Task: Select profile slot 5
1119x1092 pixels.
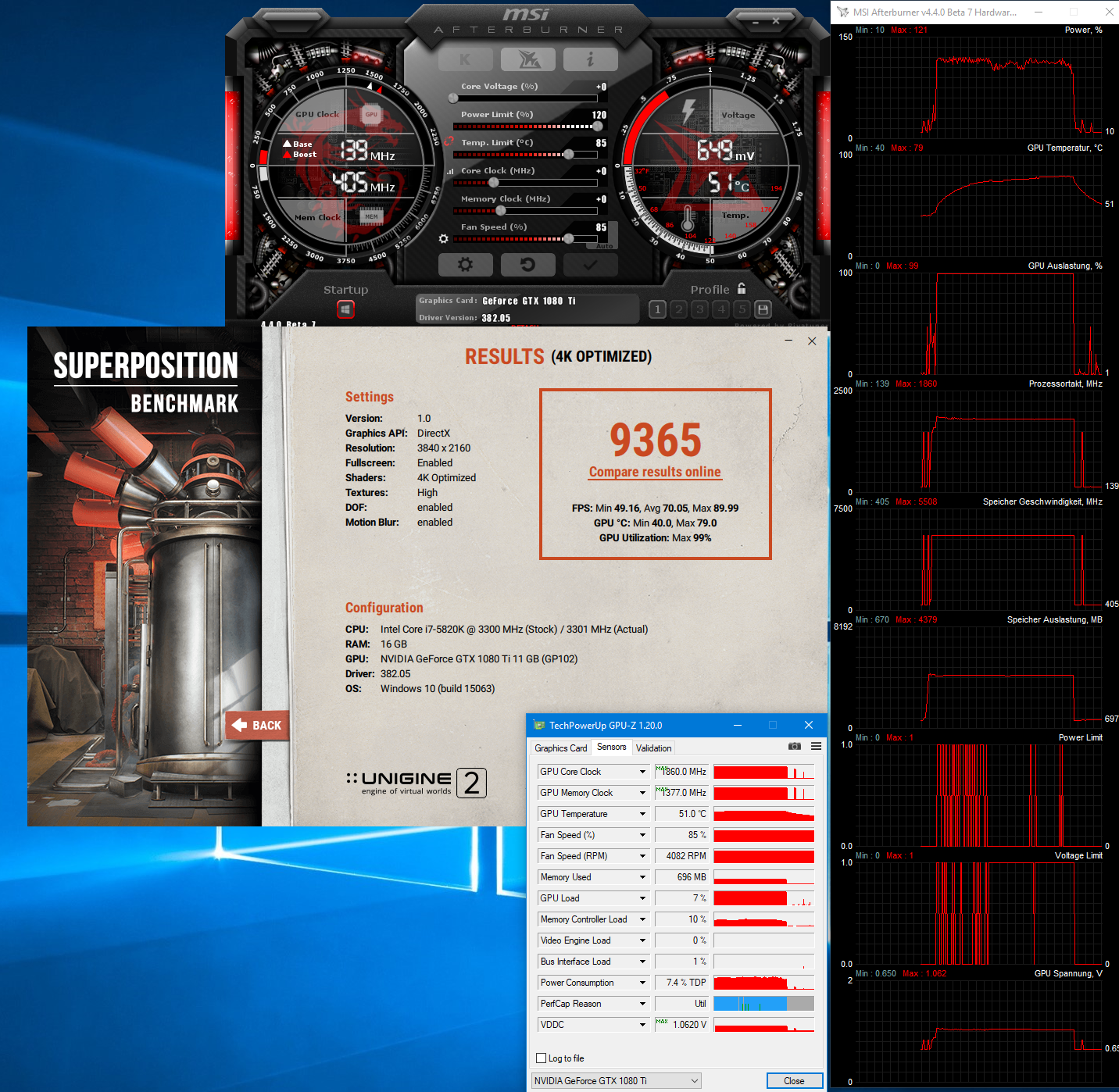Action: pyautogui.click(x=742, y=310)
